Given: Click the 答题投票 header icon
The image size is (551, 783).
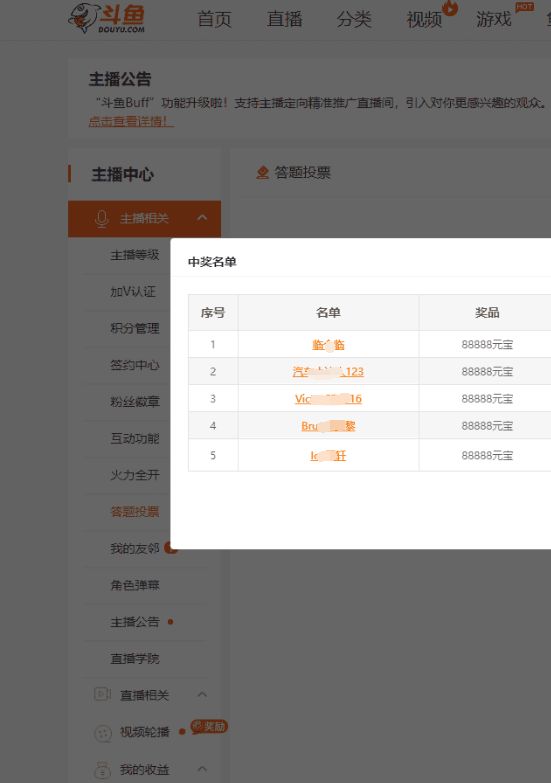Looking at the screenshot, I should point(262,173).
